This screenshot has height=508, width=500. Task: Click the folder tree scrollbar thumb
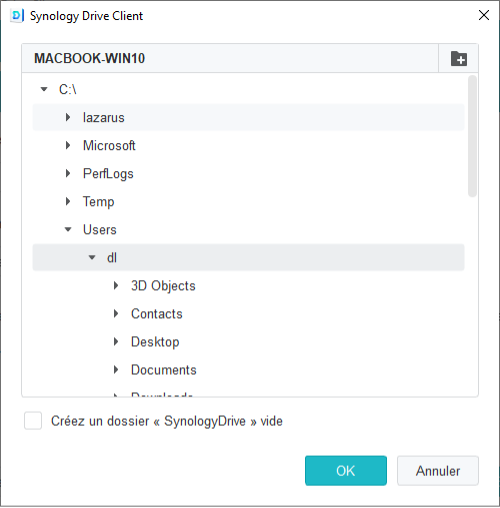(472, 136)
